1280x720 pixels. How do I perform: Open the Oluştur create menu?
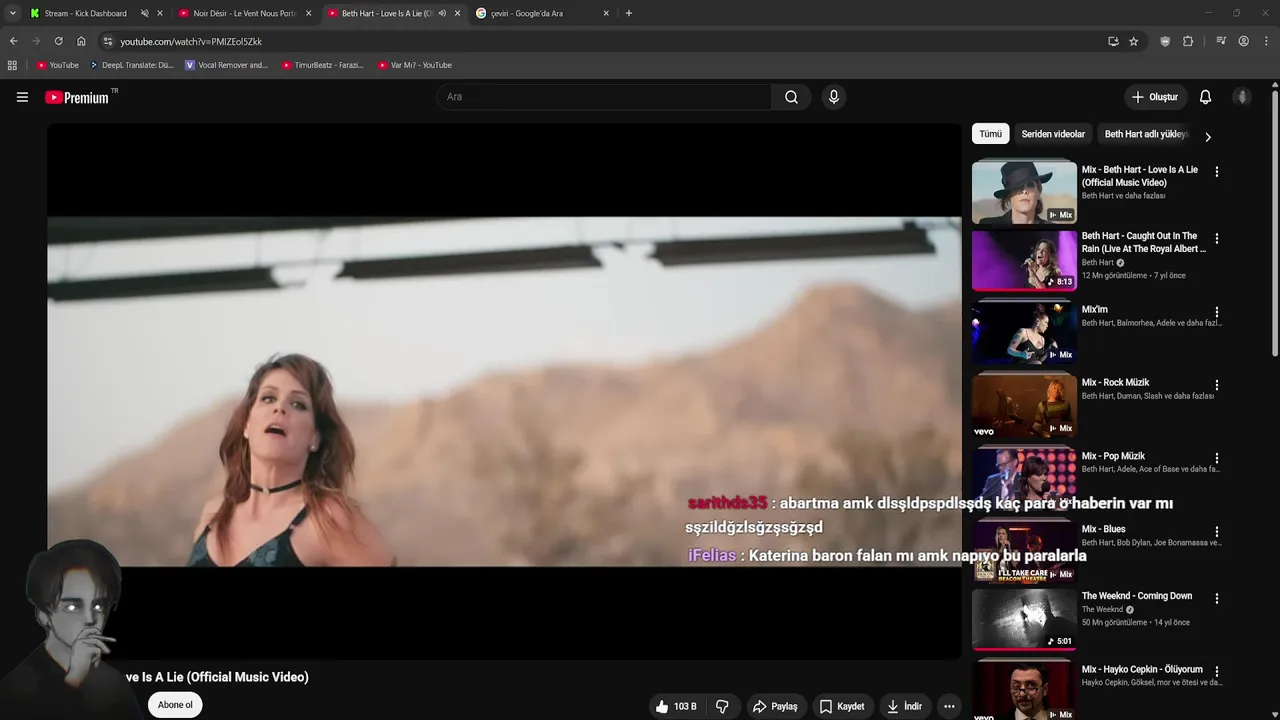coord(1154,97)
